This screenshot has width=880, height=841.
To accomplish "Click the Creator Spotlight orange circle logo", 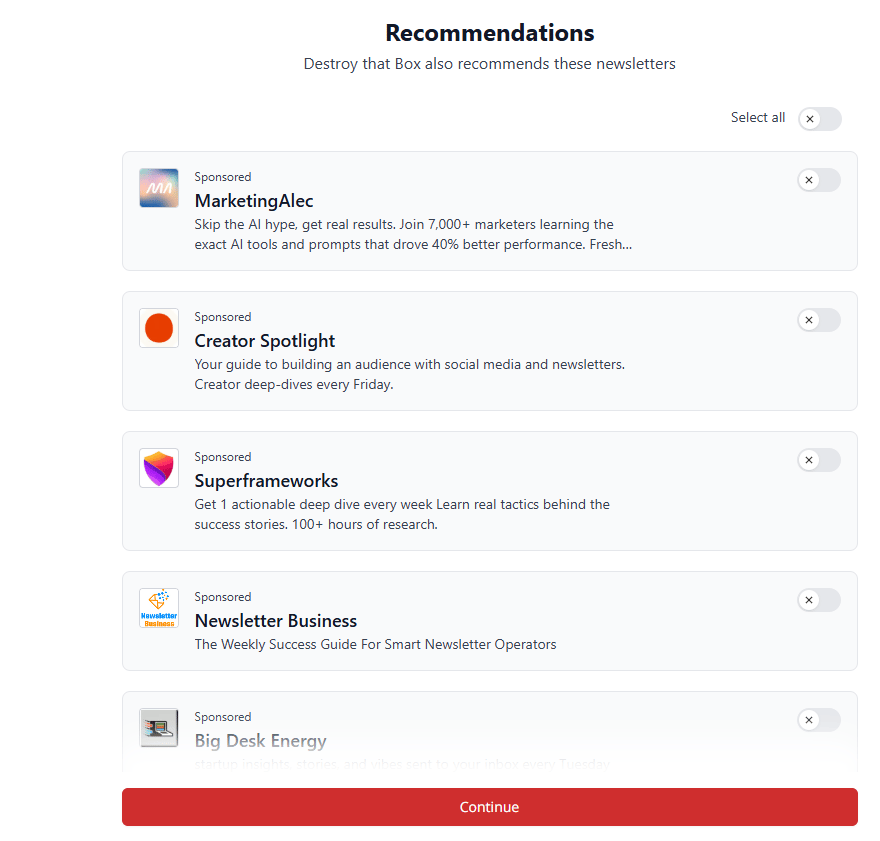I will [x=159, y=328].
